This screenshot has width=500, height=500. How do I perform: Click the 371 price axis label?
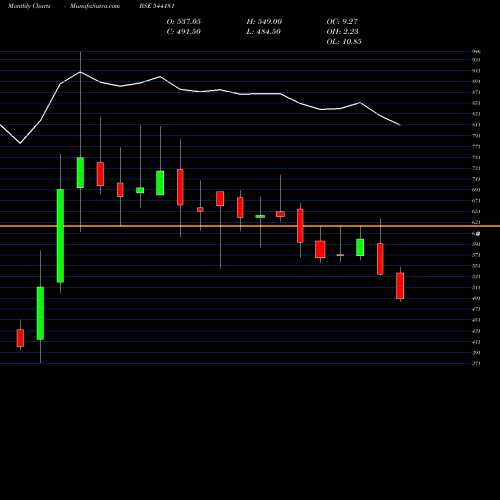pyautogui.click(x=476, y=364)
